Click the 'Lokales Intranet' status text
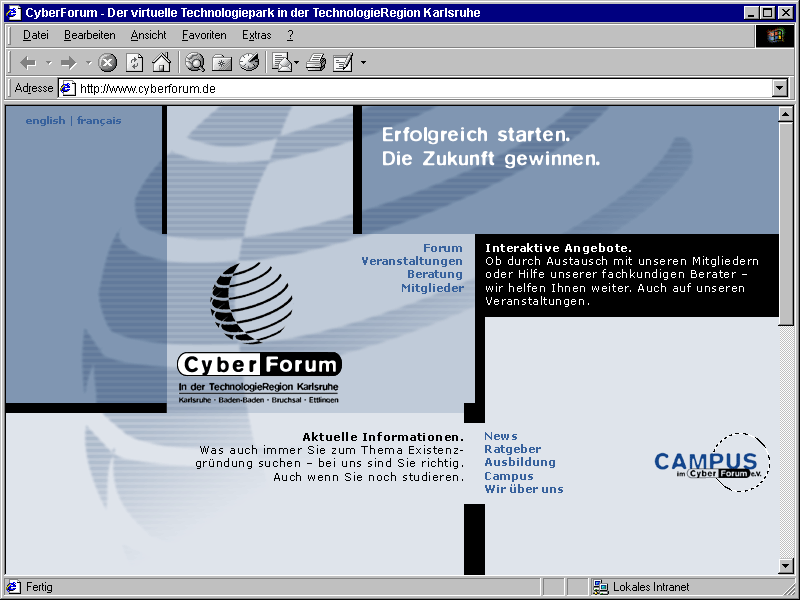 point(651,587)
